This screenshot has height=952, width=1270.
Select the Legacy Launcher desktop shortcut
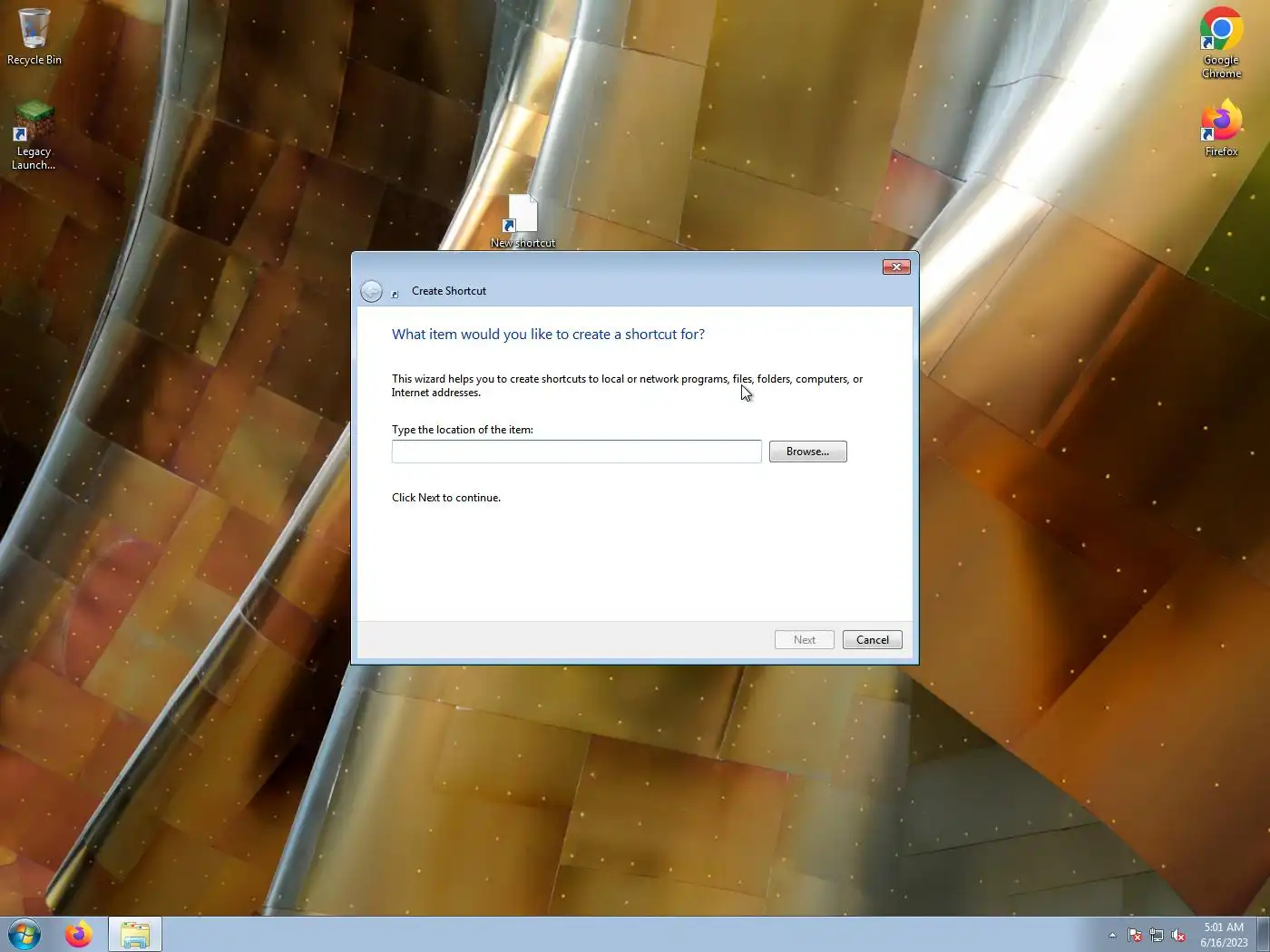tap(34, 136)
